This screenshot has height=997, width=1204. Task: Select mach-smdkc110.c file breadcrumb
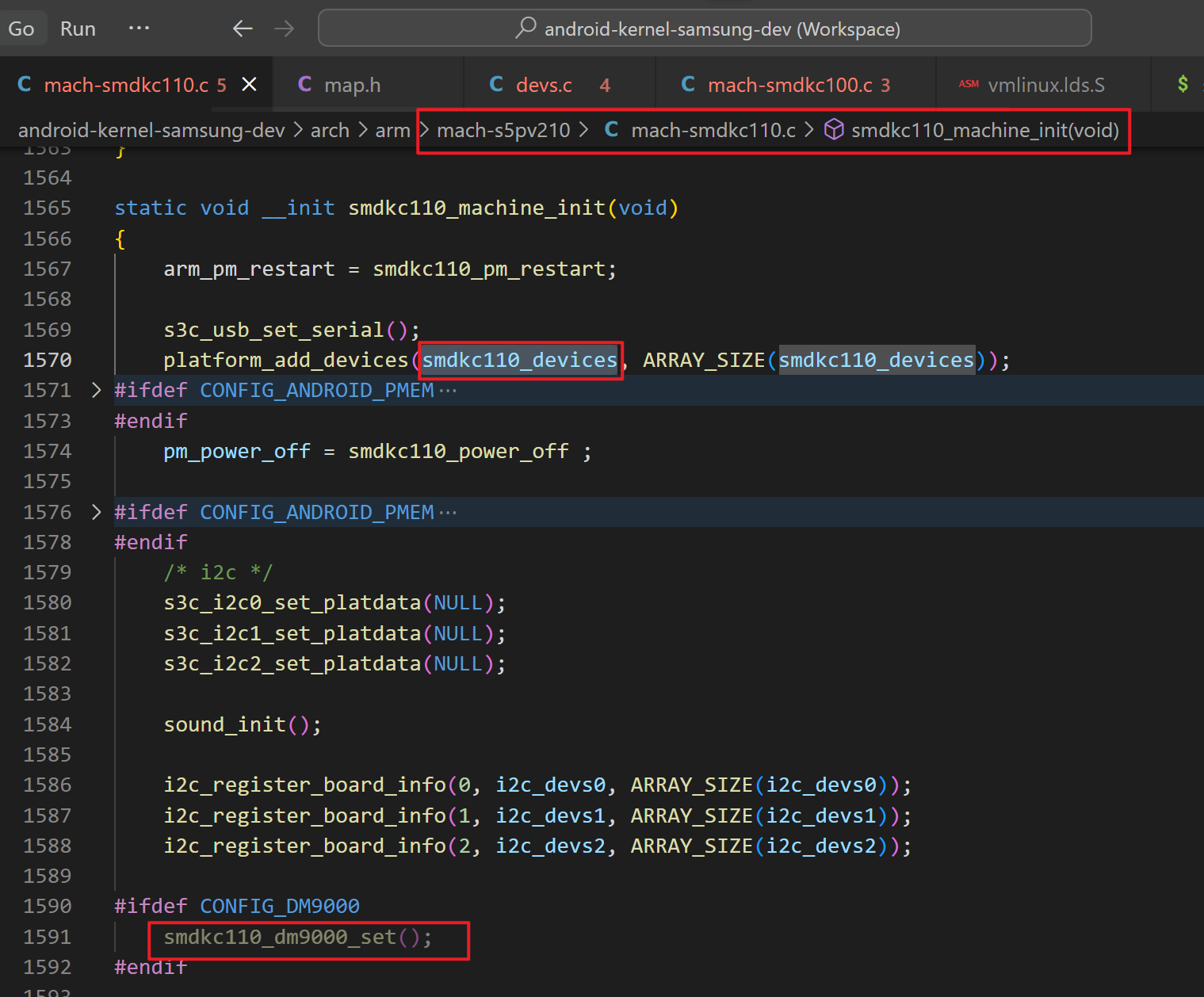[x=713, y=130]
